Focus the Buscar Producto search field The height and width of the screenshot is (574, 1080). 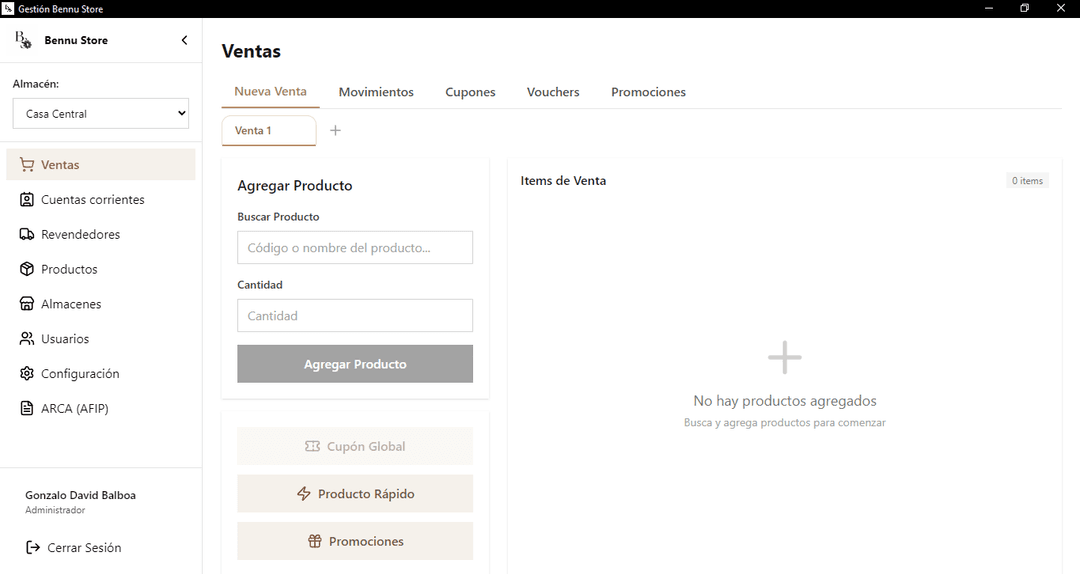tap(355, 247)
